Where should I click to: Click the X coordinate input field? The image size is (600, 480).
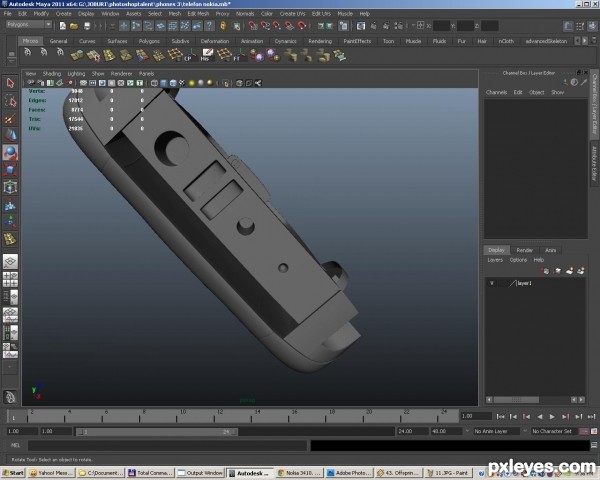[441, 26]
